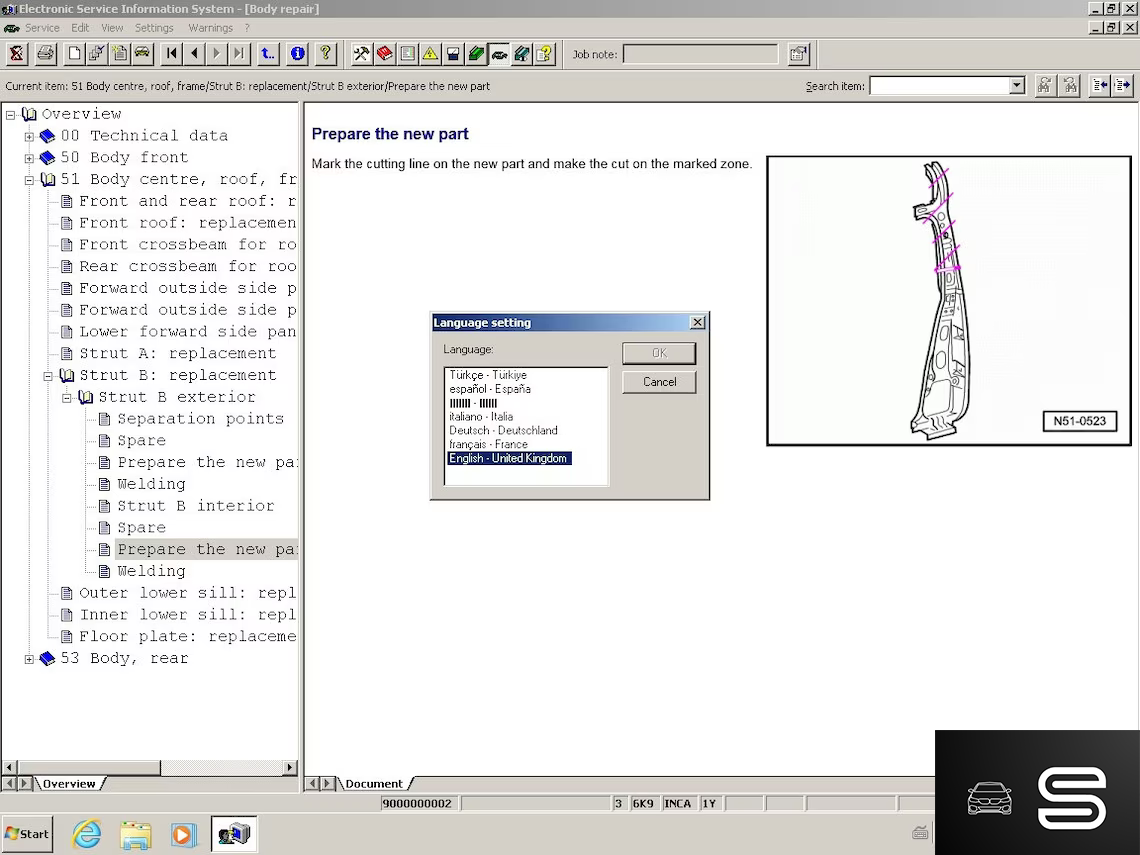
Task: Click the wrench and hammer tools icon
Action: pyautogui.click(x=361, y=54)
